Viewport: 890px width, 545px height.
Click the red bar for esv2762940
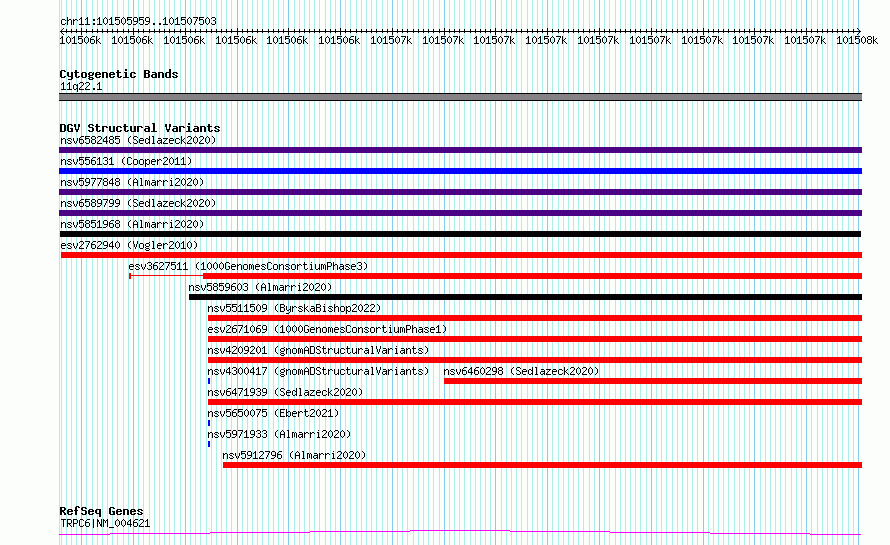click(x=461, y=255)
